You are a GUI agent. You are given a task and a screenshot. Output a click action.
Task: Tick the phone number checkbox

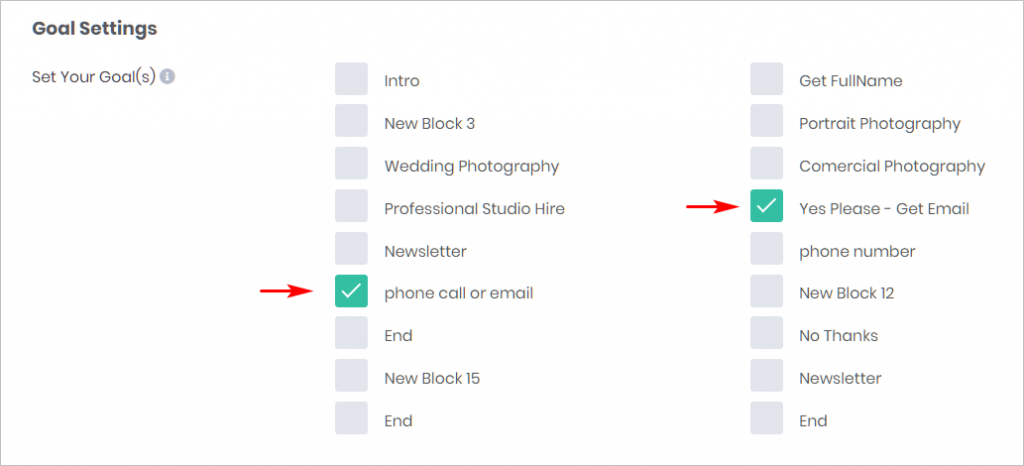(767, 249)
